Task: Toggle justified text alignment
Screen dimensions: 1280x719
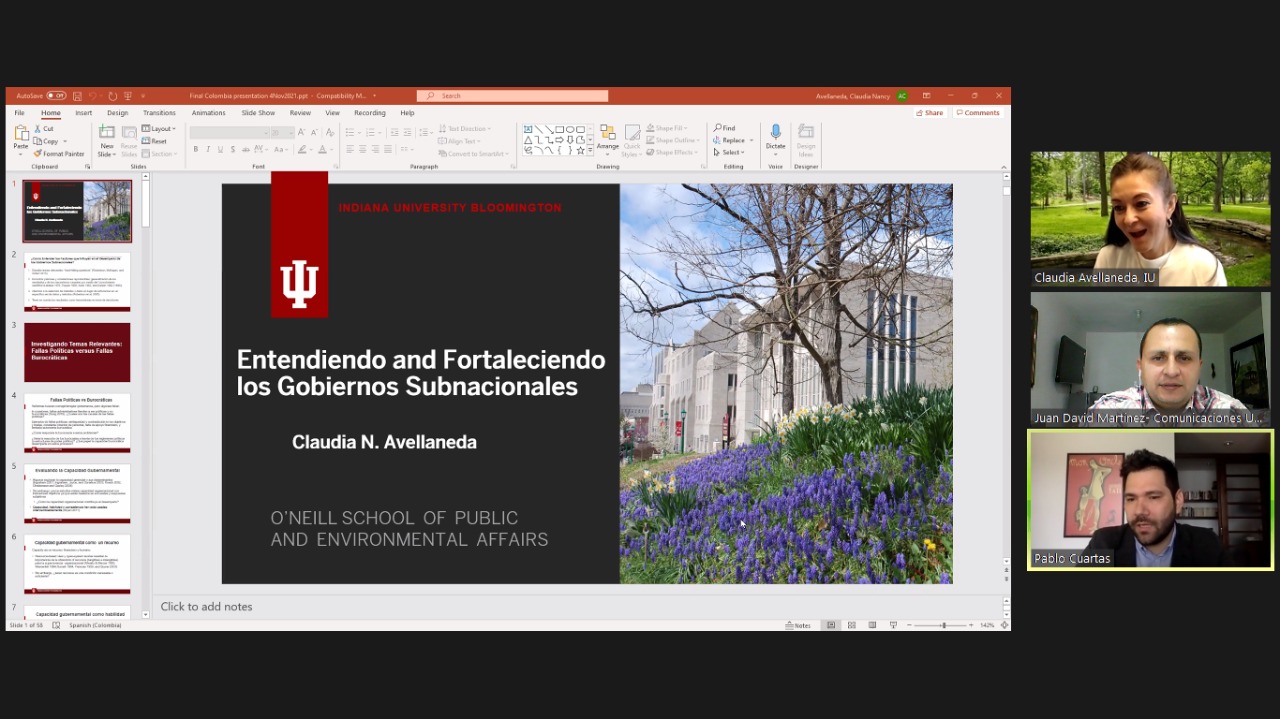Action: [x=389, y=149]
